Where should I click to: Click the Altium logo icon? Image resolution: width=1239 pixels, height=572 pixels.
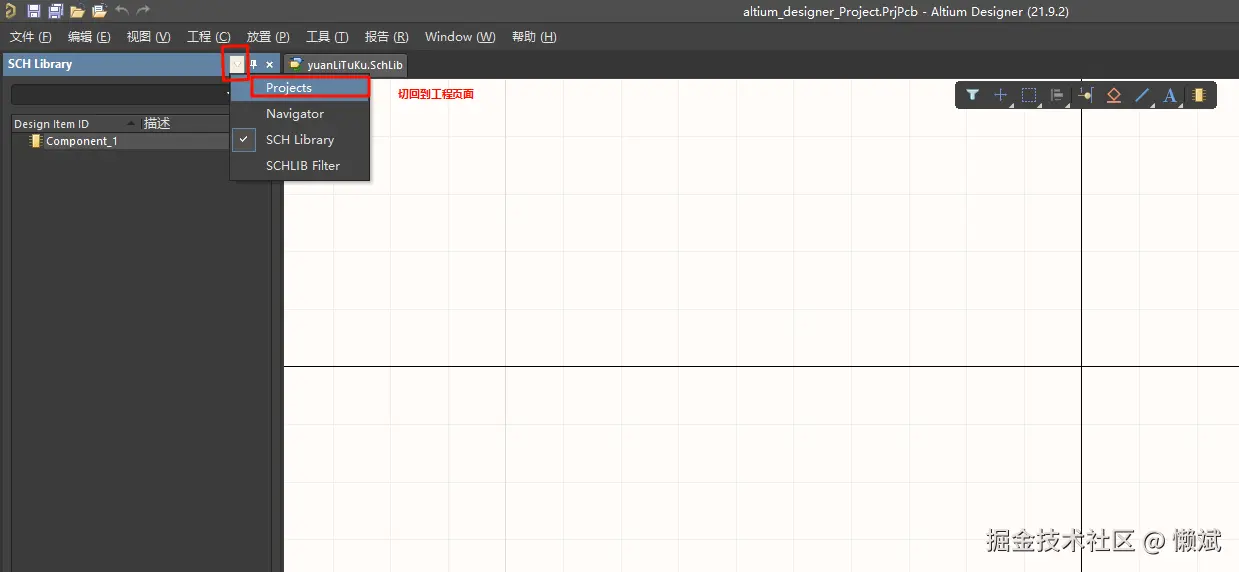pyautogui.click(x=10, y=11)
